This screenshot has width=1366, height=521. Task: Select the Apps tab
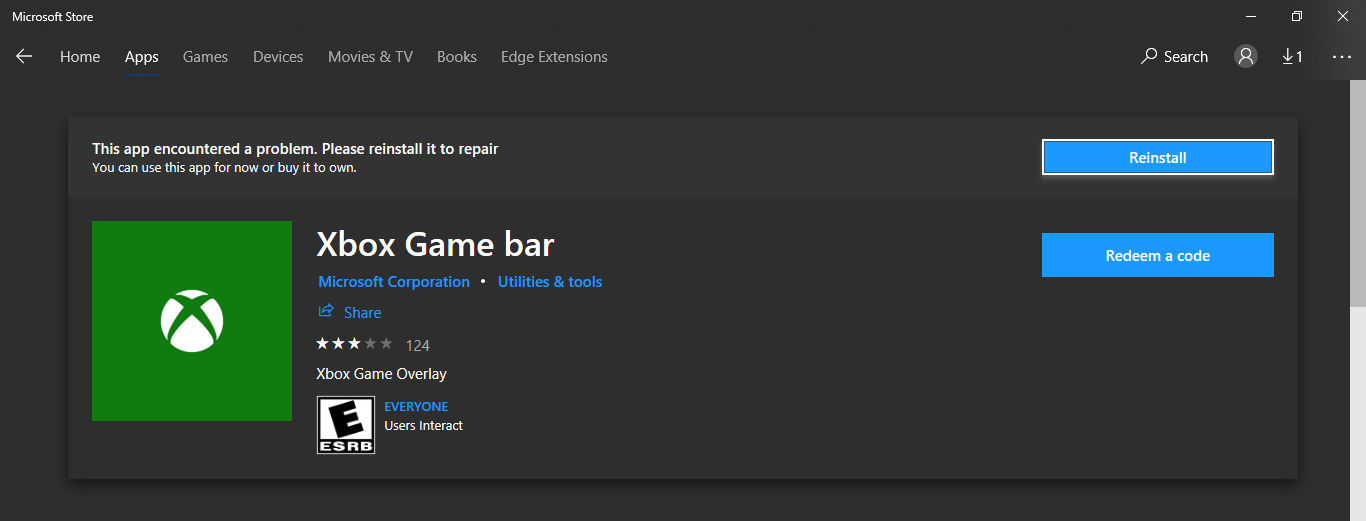click(142, 57)
